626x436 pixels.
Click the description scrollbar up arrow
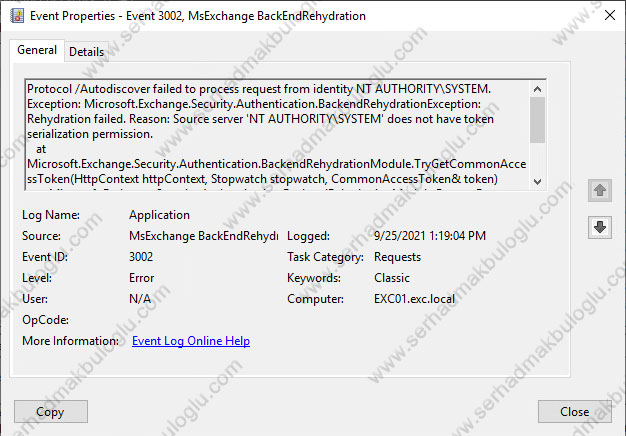coord(537,89)
